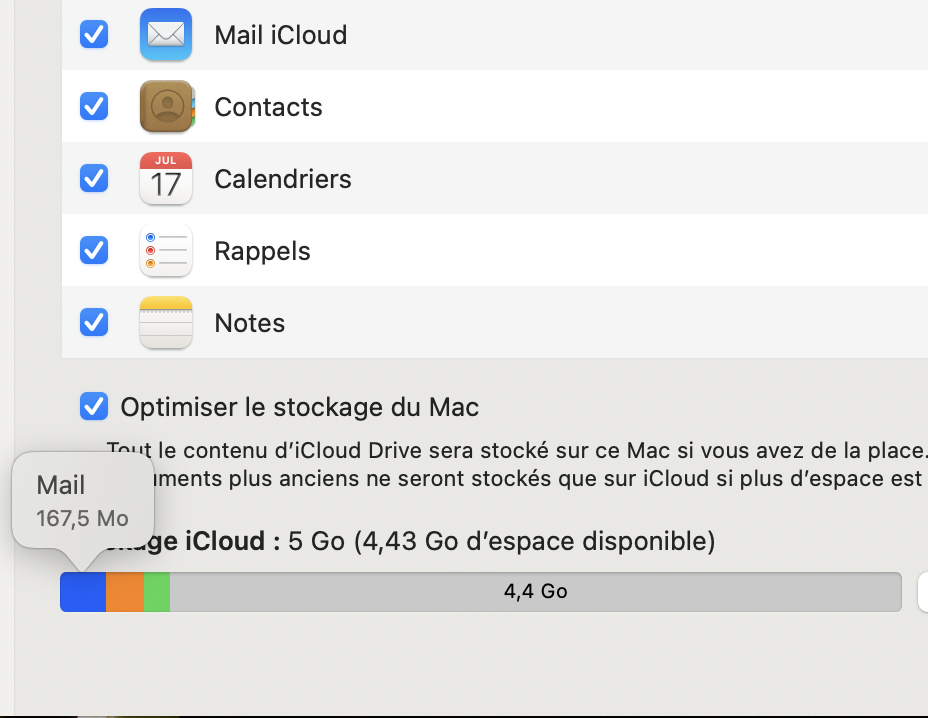Toggle Optimiser le stockage du Mac checkbox

click(94, 407)
